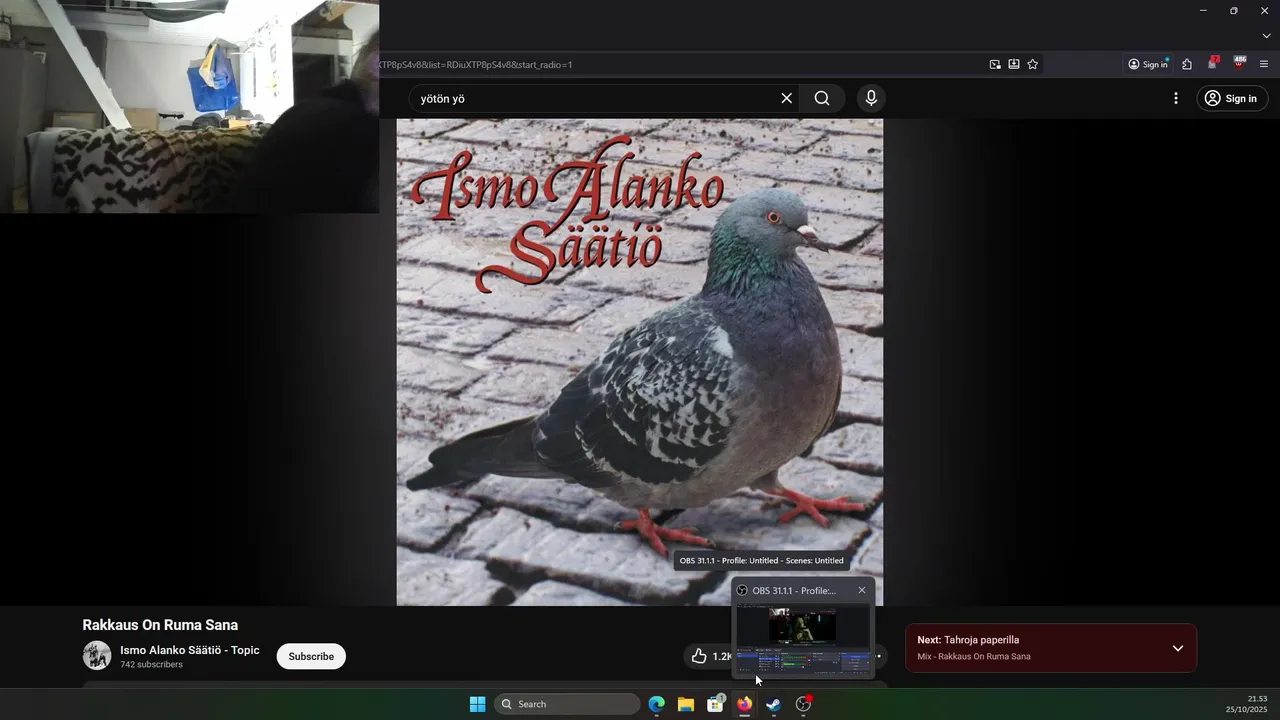Viewport: 1280px width, 720px height.
Task: Click the install/download icon in address bar
Action: [1014, 64]
